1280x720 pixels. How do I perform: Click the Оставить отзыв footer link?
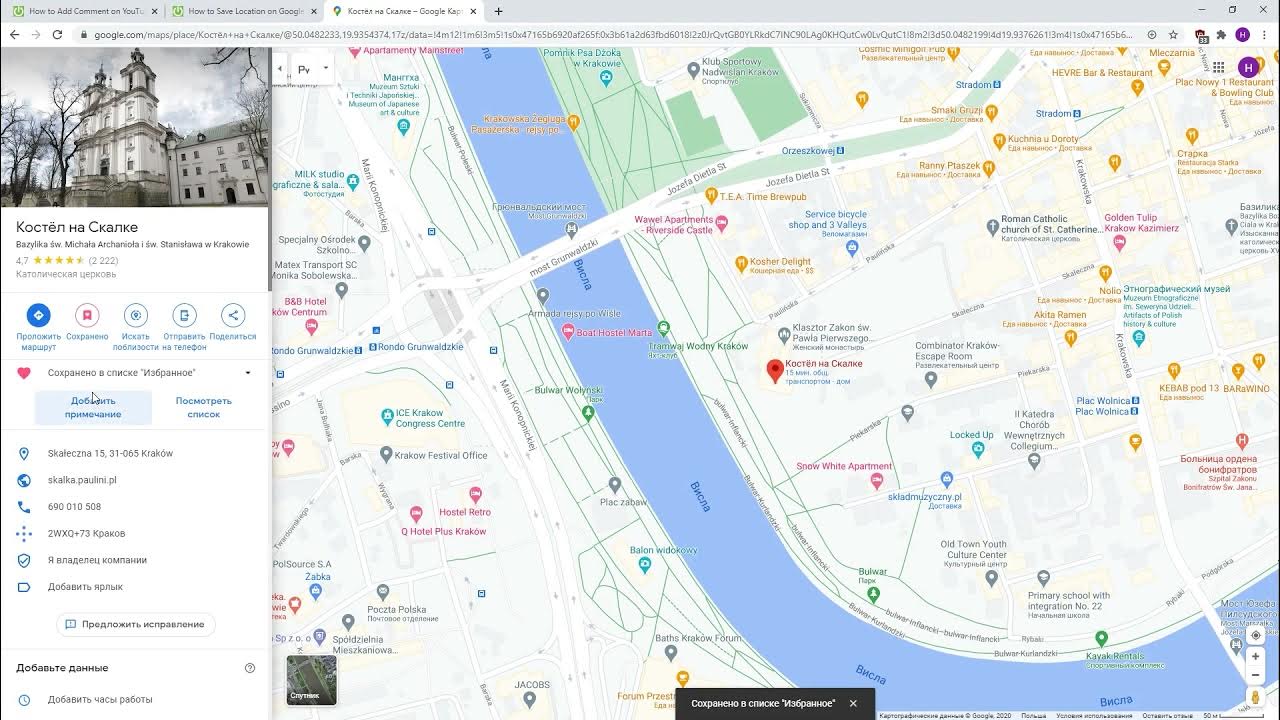(x=1167, y=715)
